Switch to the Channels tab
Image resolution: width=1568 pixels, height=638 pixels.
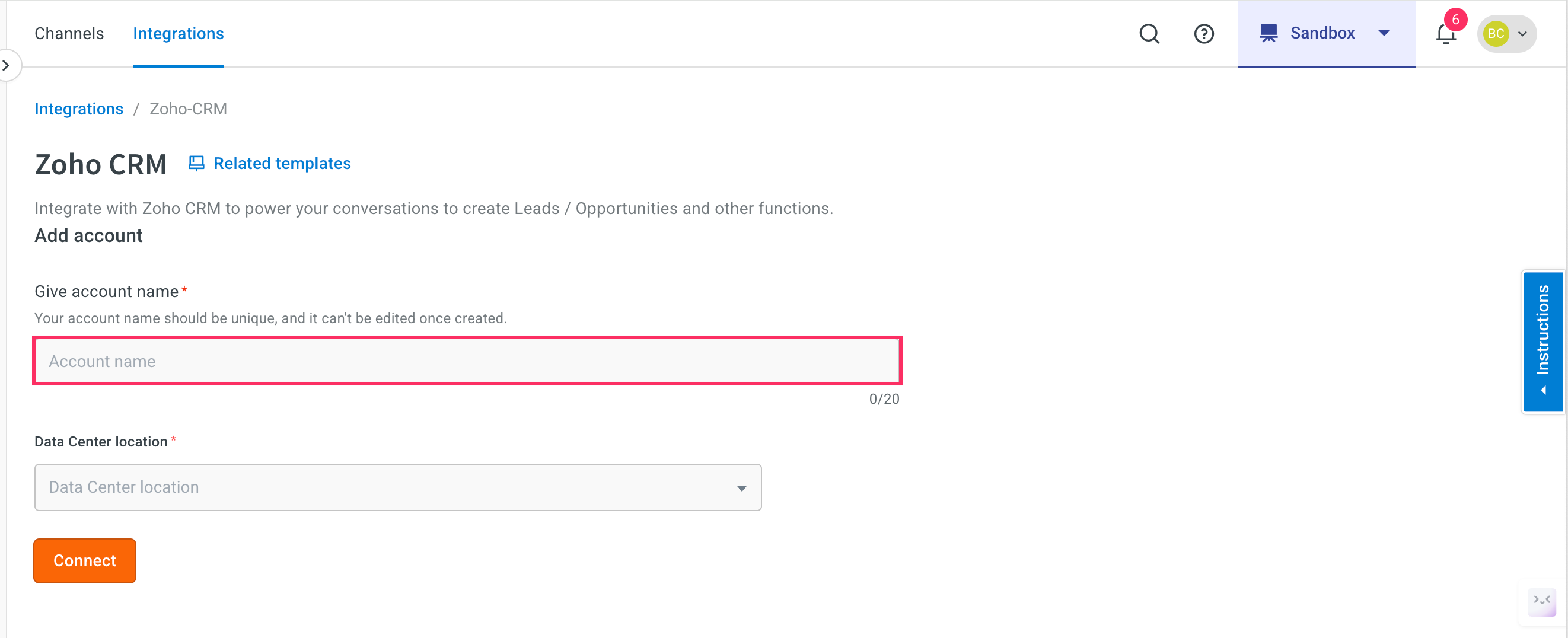pyautogui.click(x=69, y=33)
